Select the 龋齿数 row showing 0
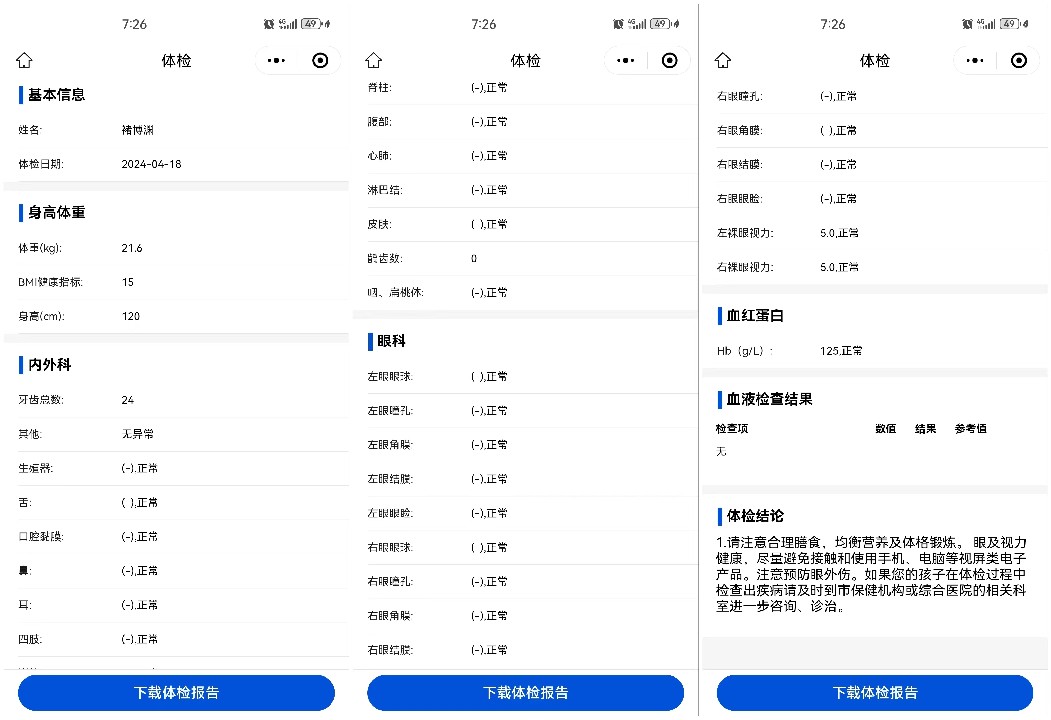1051x720 pixels. click(x=525, y=258)
